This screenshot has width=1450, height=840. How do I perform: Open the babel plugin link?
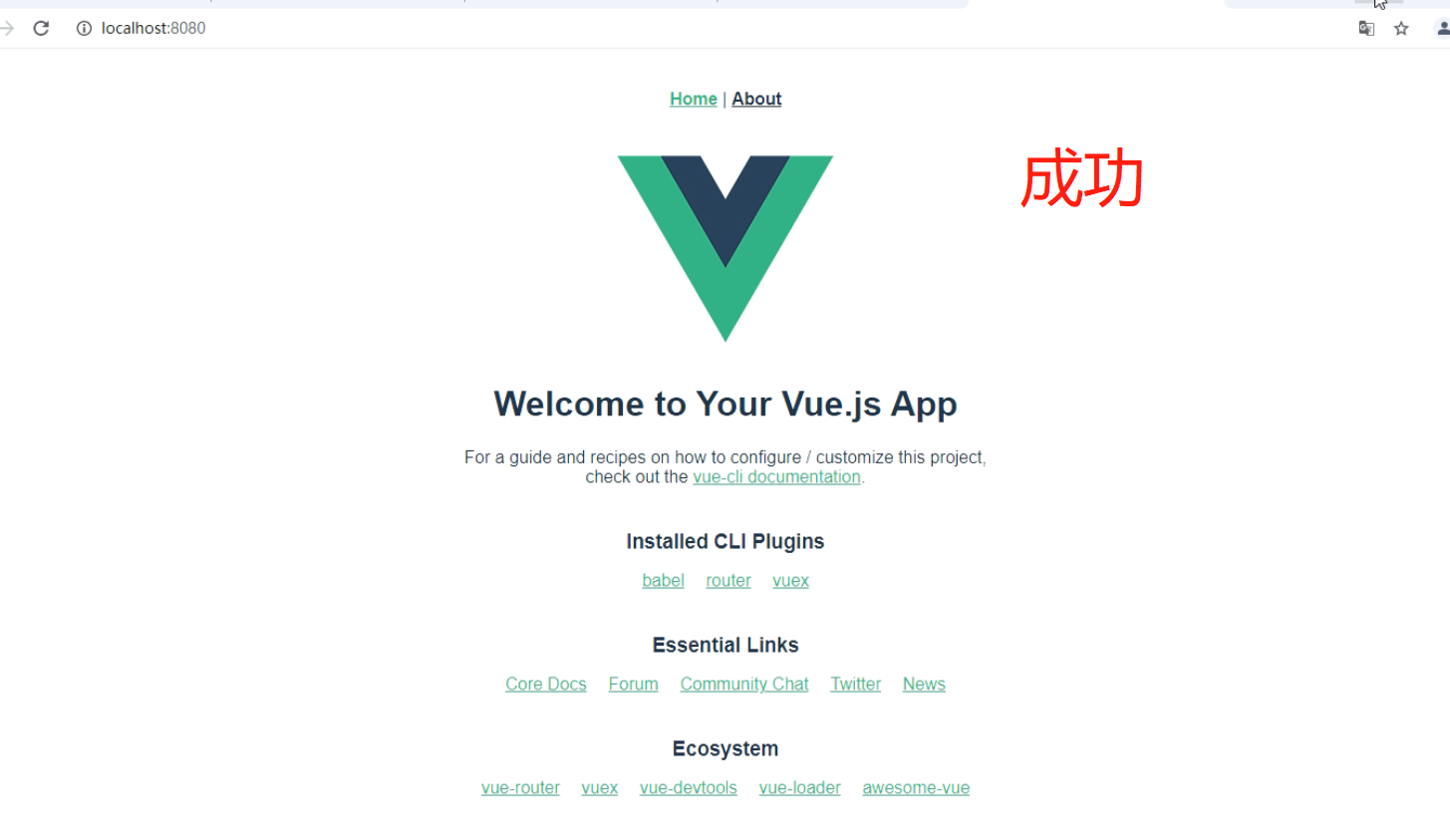pos(663,580)
